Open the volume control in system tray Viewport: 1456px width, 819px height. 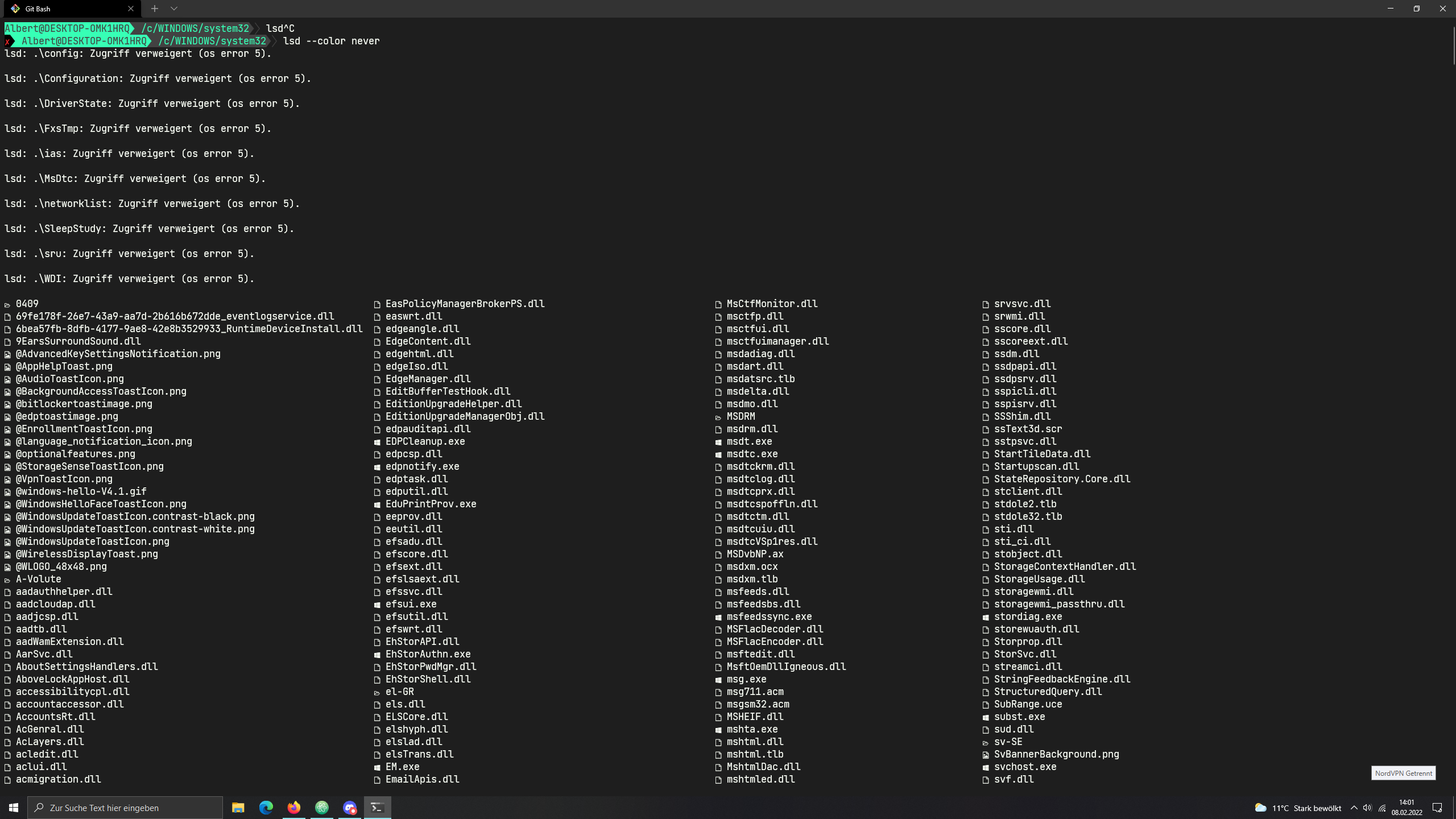pyautogui.click(x=1367, y=808)
